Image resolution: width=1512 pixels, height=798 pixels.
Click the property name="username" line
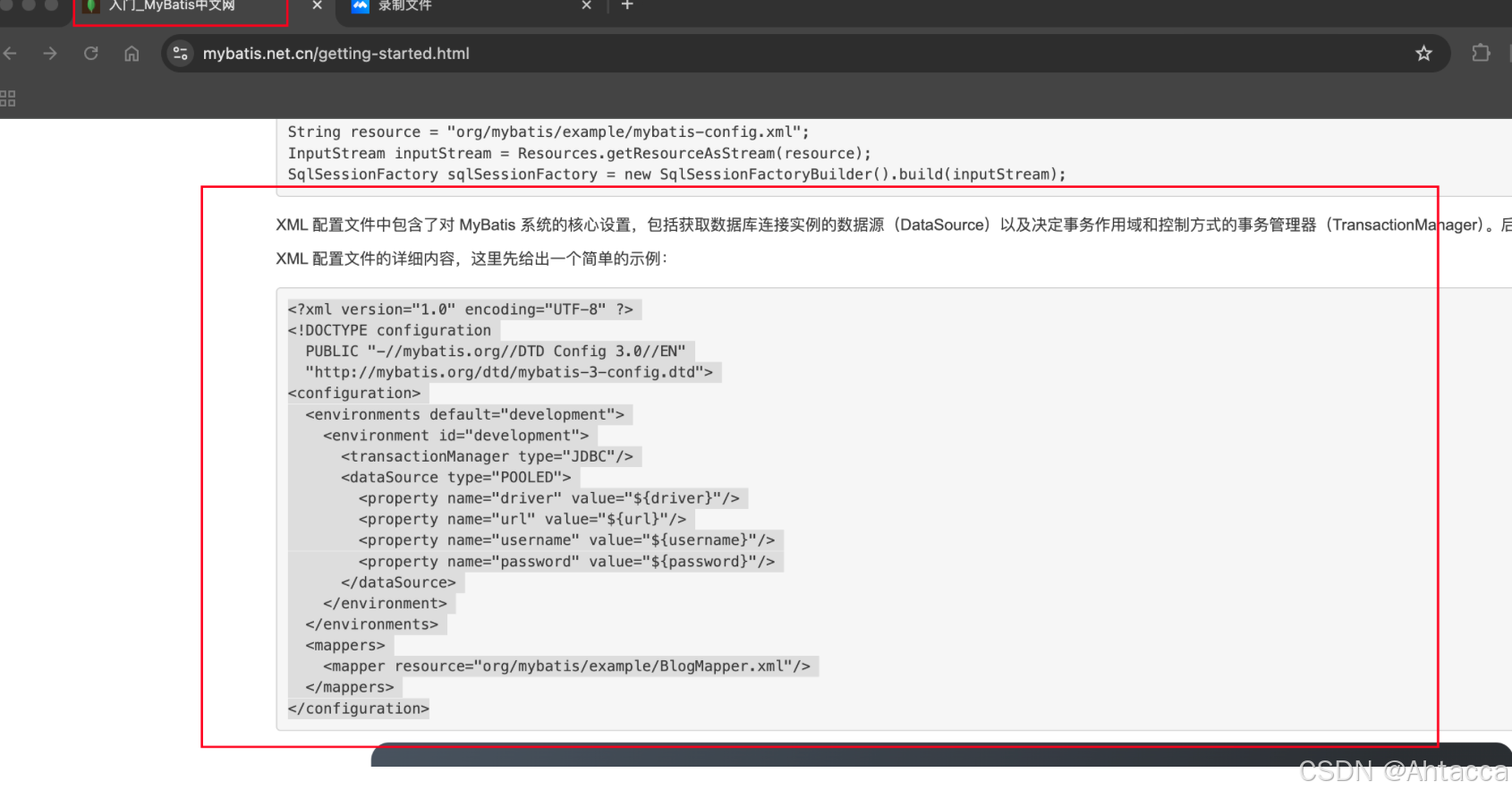(x=567, y=540)
